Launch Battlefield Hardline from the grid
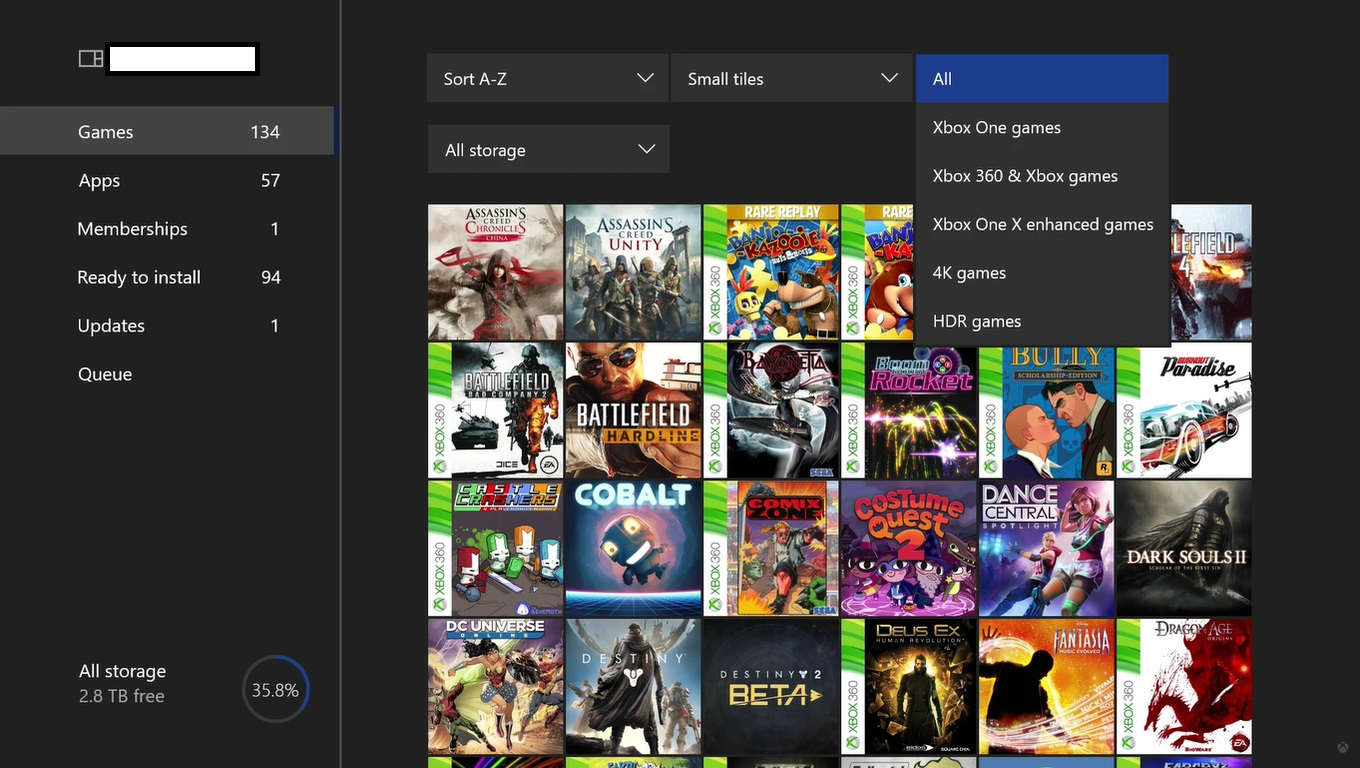 (633, 411)
